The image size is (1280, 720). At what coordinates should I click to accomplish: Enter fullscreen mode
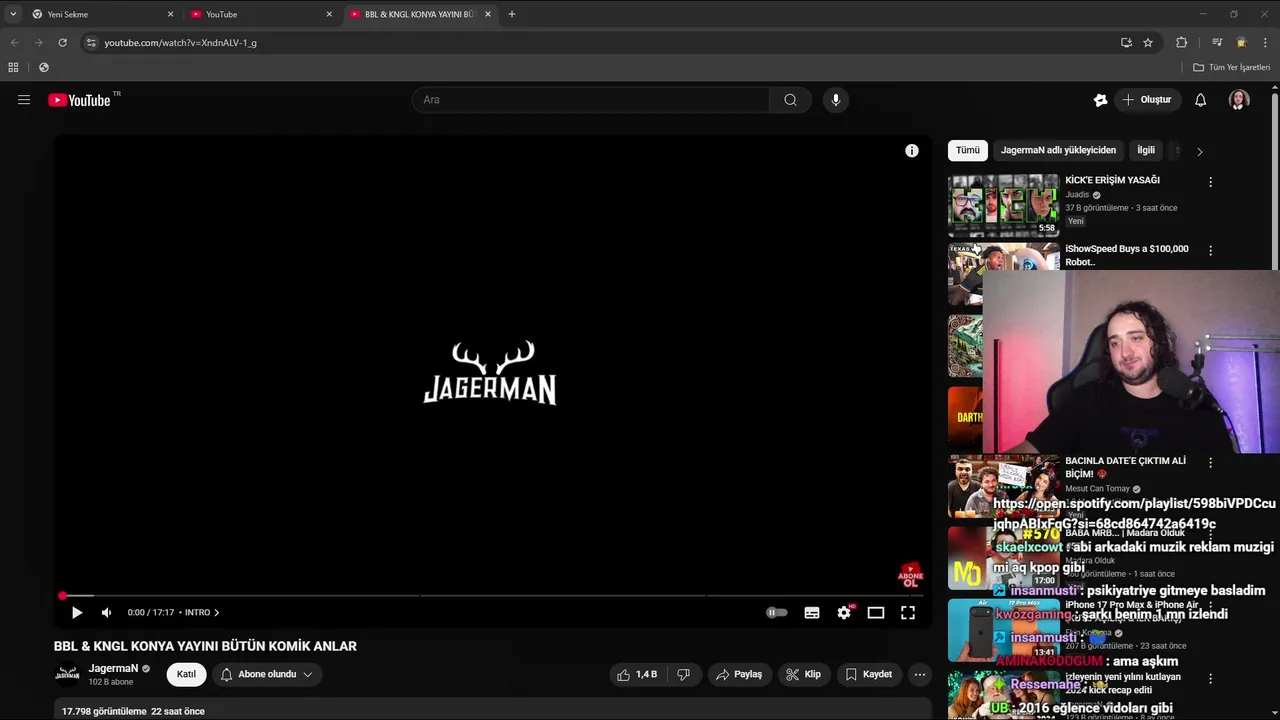[908, 613]
